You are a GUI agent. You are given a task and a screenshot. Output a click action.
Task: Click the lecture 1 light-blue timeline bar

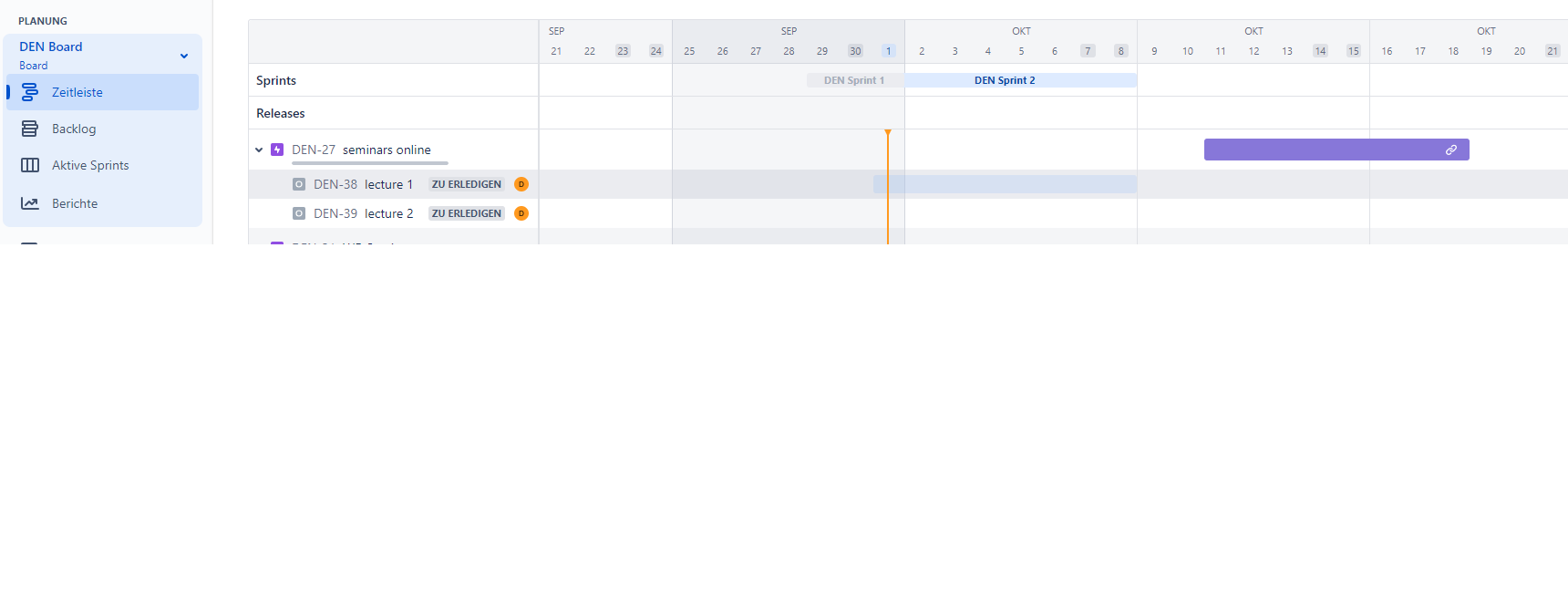(x=1005, y=184)
